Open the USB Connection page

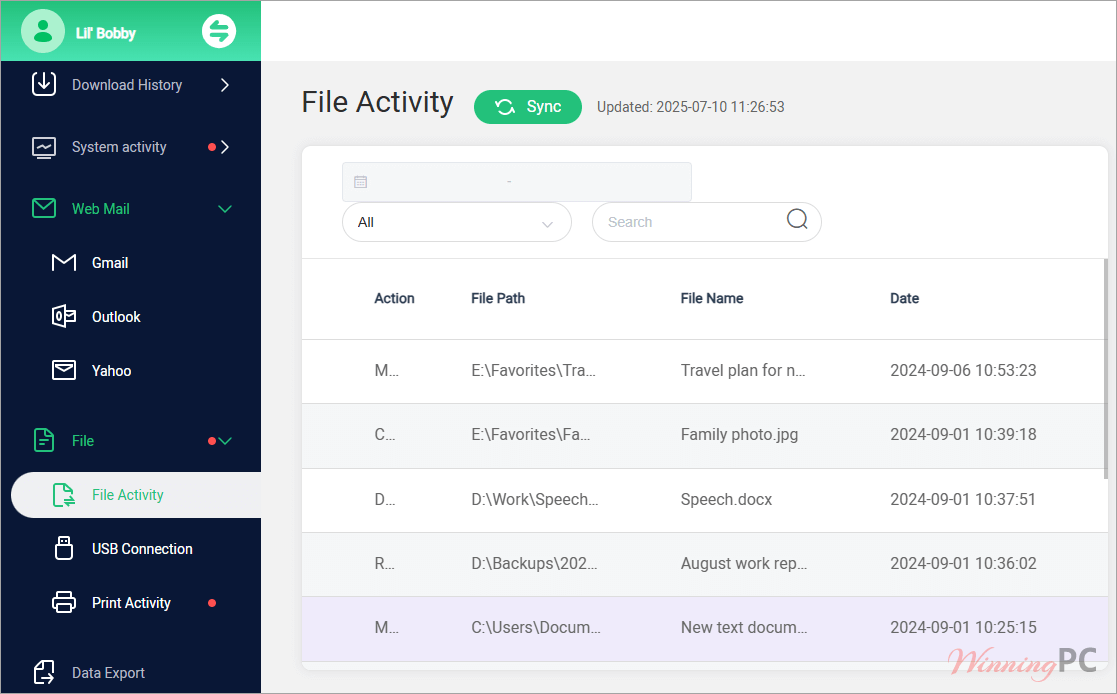point(142,549)
